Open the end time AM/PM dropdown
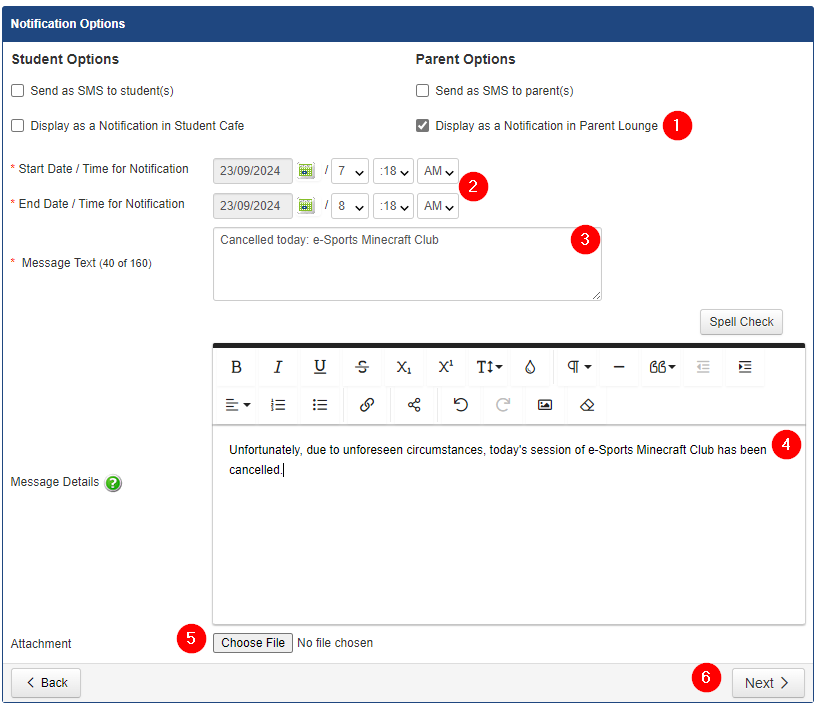Screen dimensions: 820x707 point(437,206)
